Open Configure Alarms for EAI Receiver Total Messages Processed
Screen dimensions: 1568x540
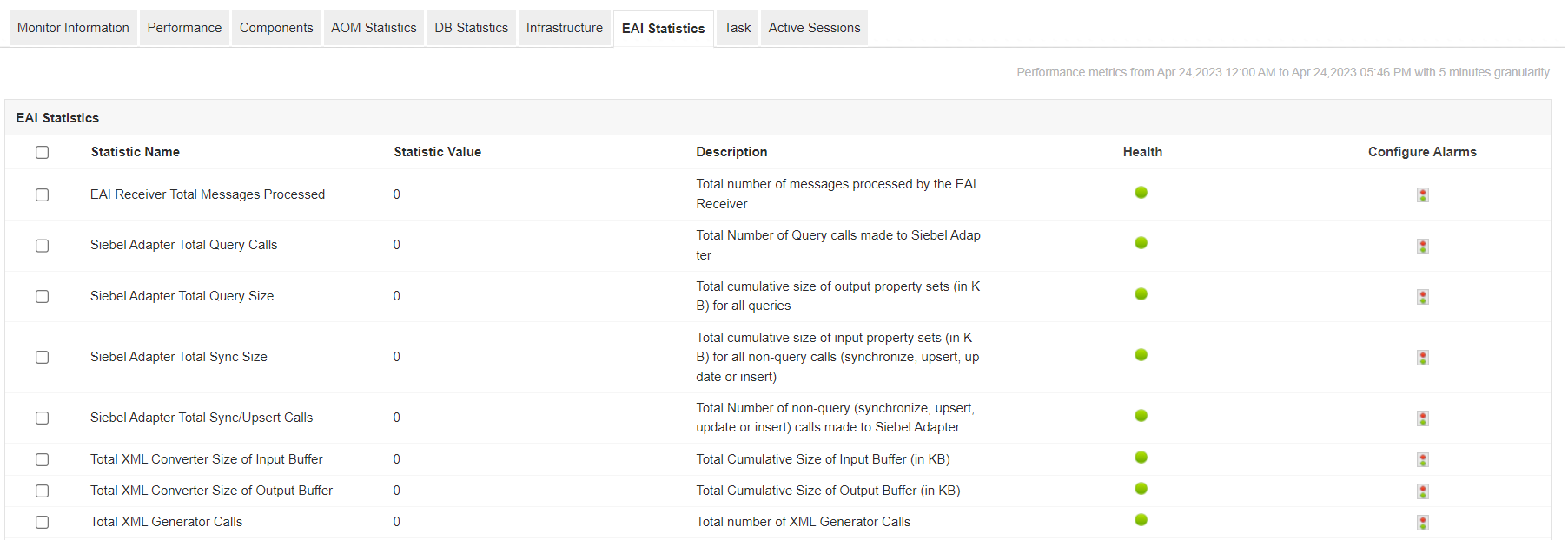pos(1422,194)
